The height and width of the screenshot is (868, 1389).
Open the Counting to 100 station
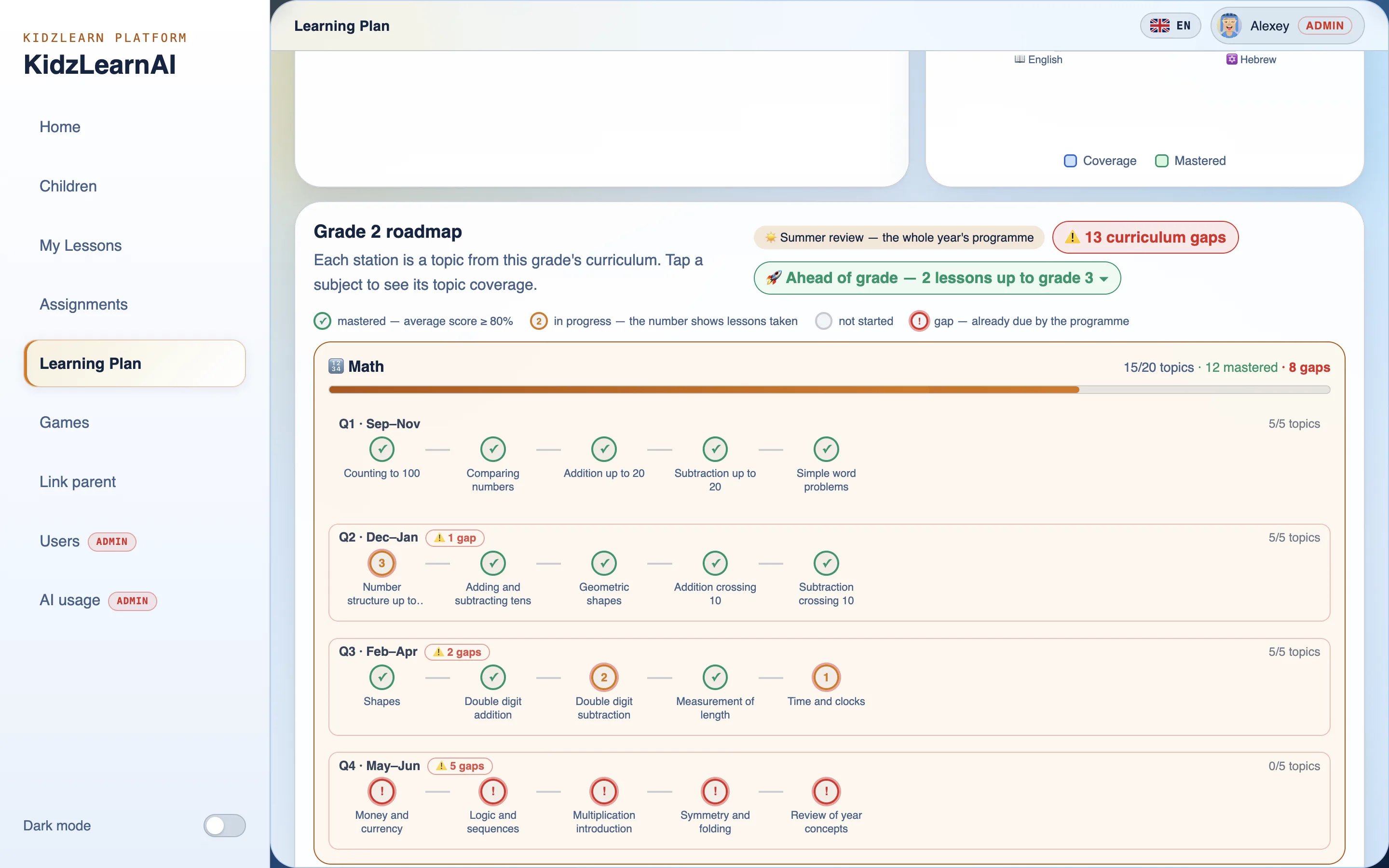[381, 449]
